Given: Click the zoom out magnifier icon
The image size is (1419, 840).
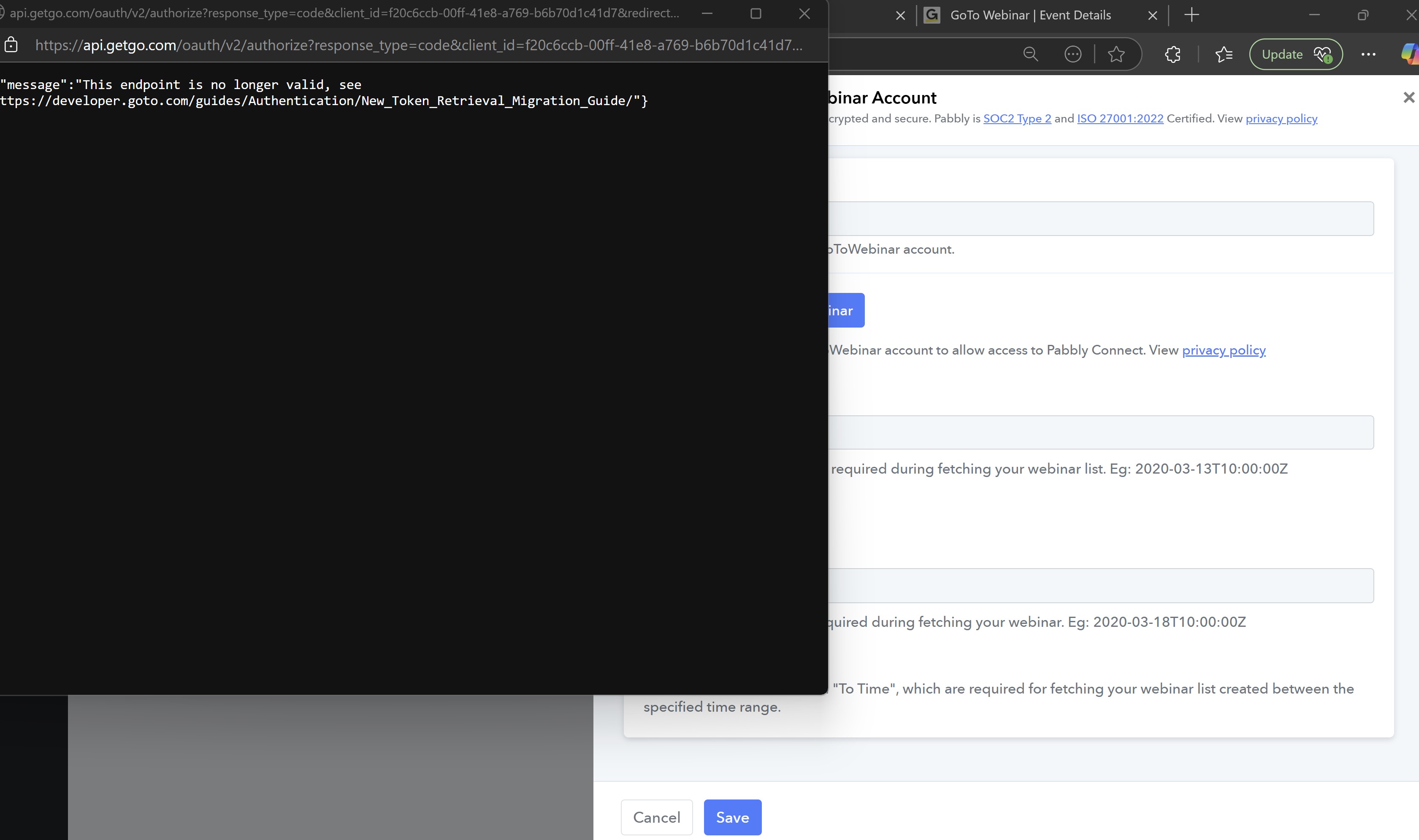Looking at the screenshot, I should (x=1030, y=54).
